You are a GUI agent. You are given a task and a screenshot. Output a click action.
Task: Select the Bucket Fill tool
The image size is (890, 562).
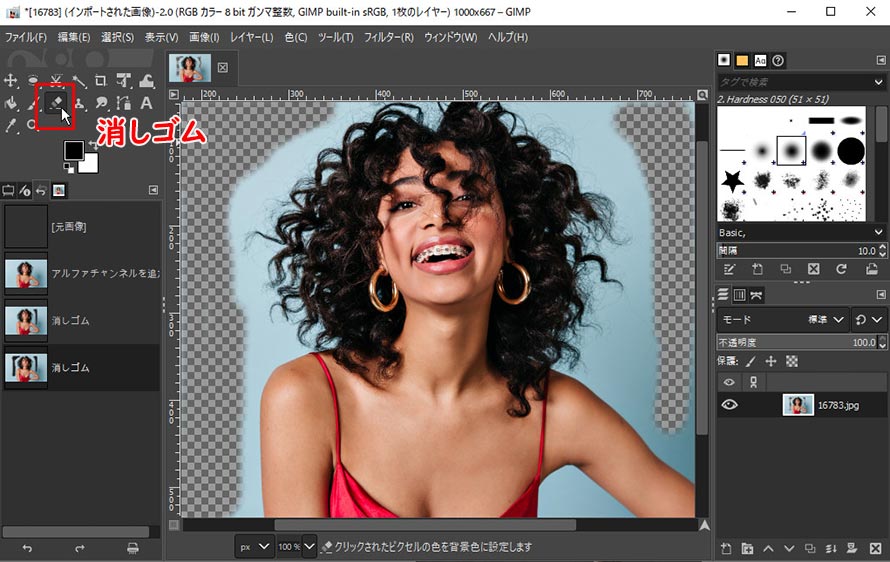pyautogui.click(x=11, y=103)
